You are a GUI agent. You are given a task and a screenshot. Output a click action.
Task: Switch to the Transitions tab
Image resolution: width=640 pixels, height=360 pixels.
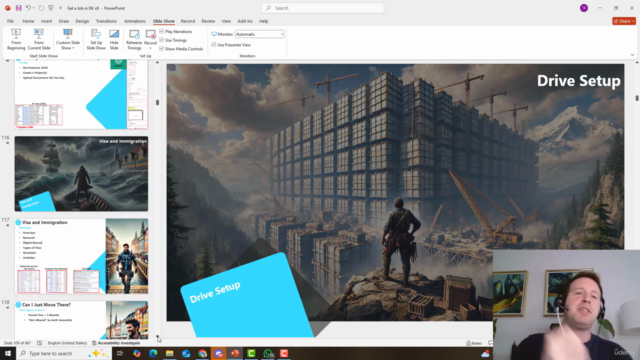106,21
